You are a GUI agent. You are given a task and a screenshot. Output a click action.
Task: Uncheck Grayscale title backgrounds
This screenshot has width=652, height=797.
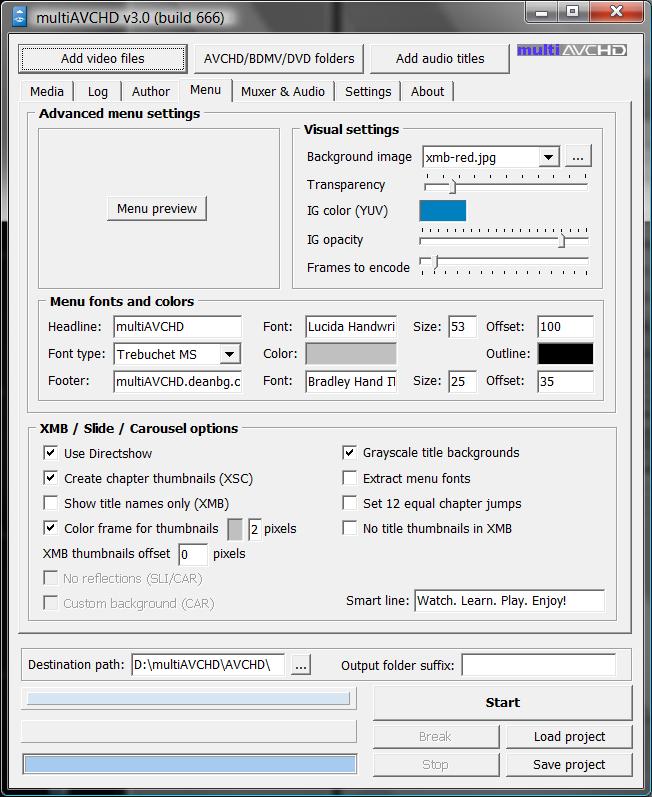(350, 452)
